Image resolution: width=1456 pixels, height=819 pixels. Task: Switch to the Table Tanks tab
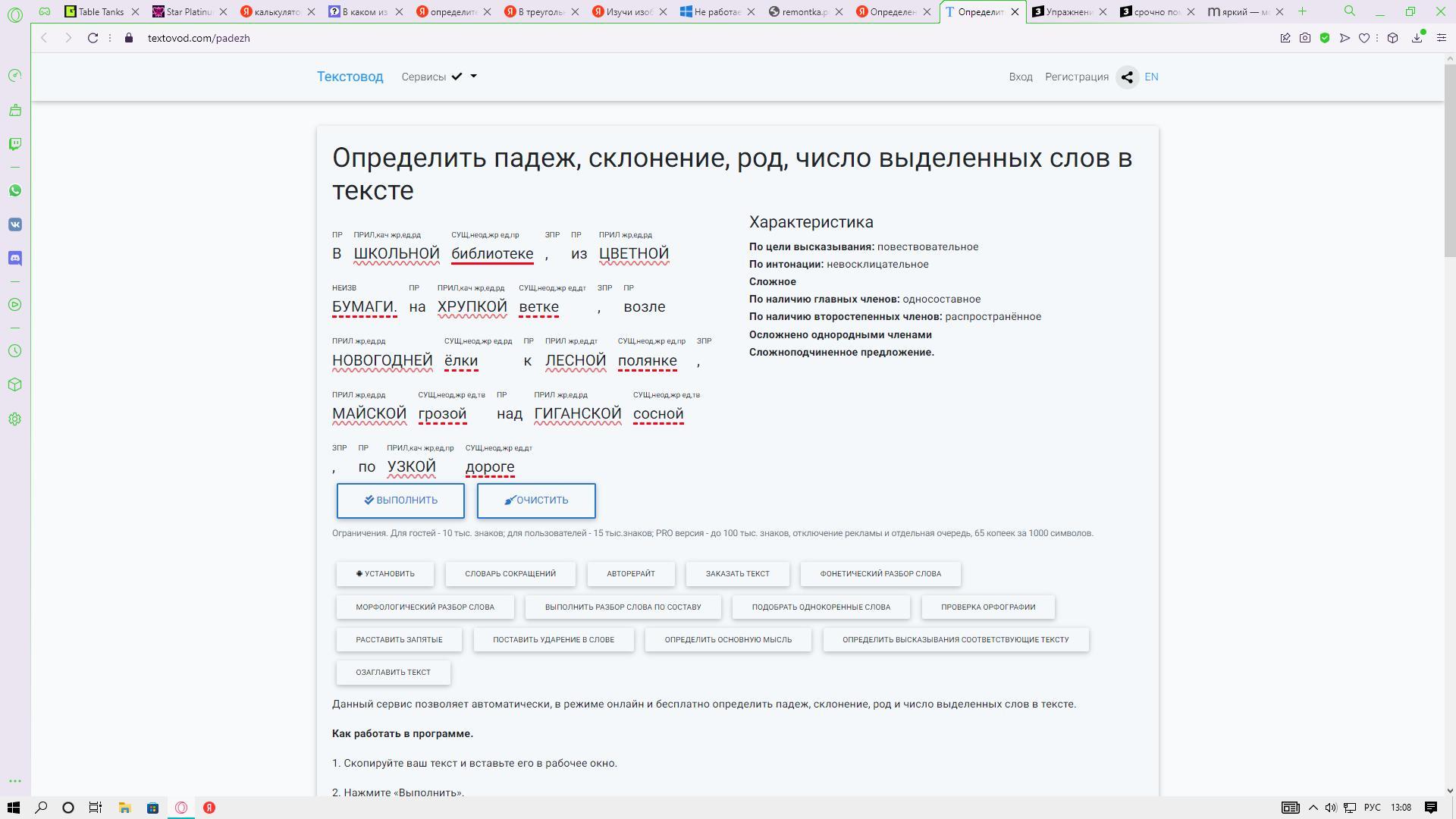tap(101, 11)
